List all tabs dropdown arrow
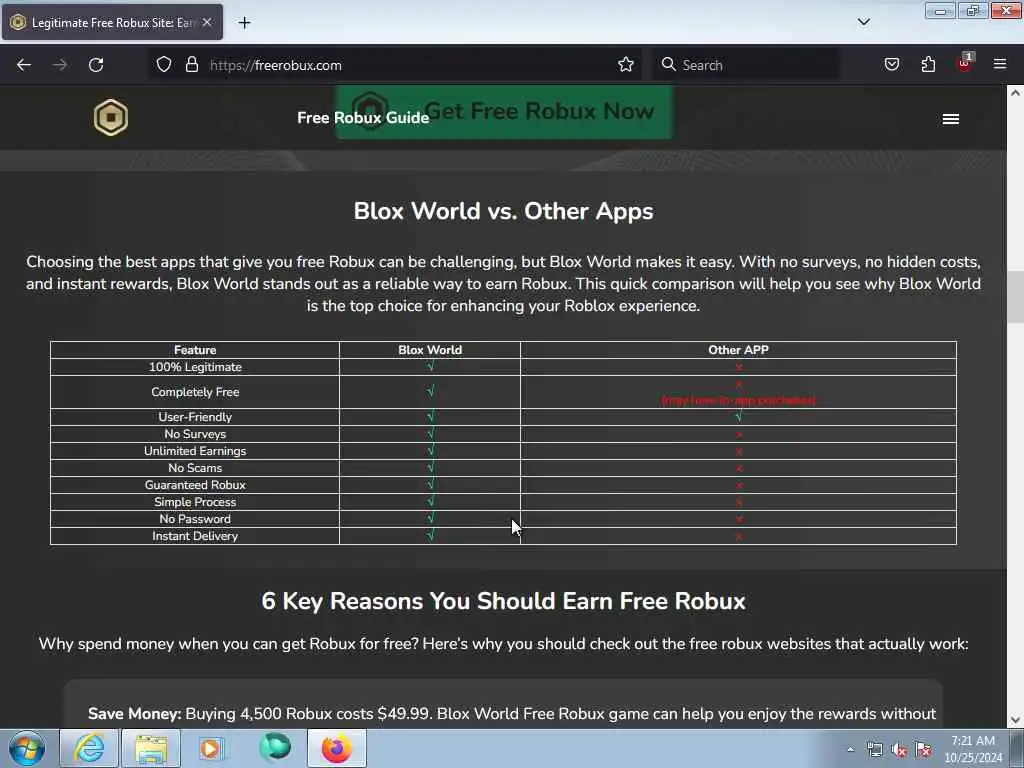The height and width of the screenshot is (768, 1024). tap(863, 22)
